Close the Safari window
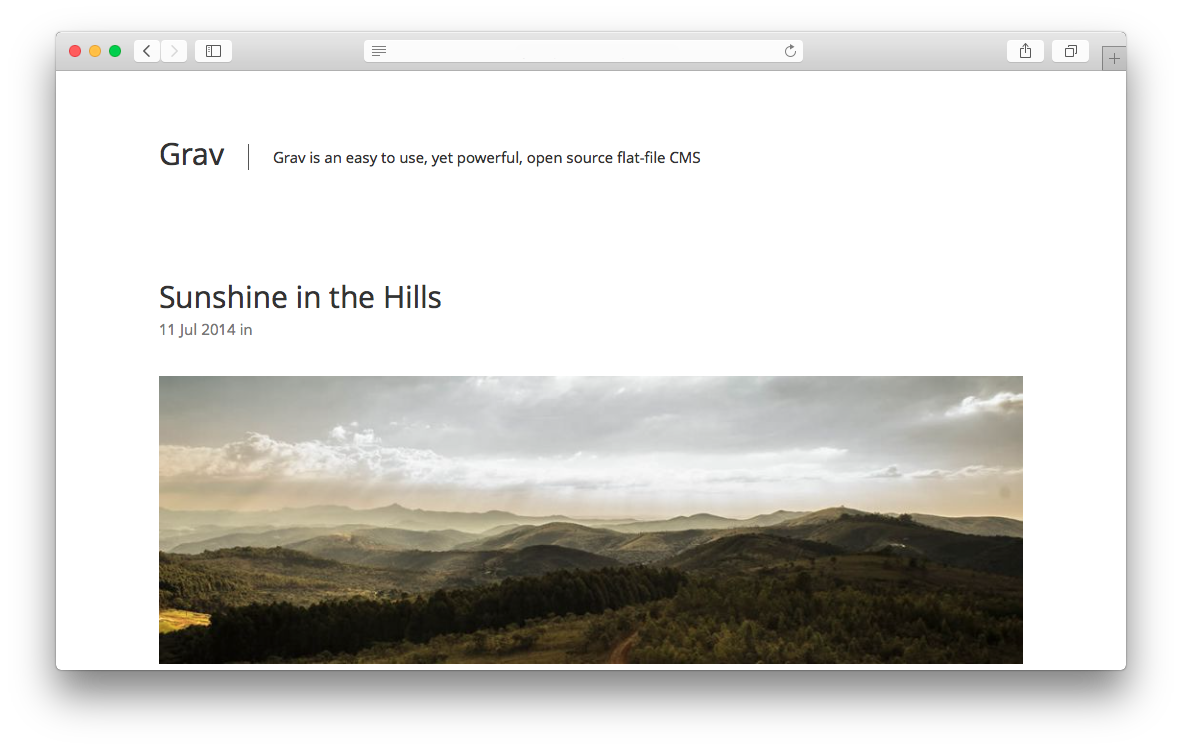The height and width of the screenshot is (750, 1182). tap(75, 51)
